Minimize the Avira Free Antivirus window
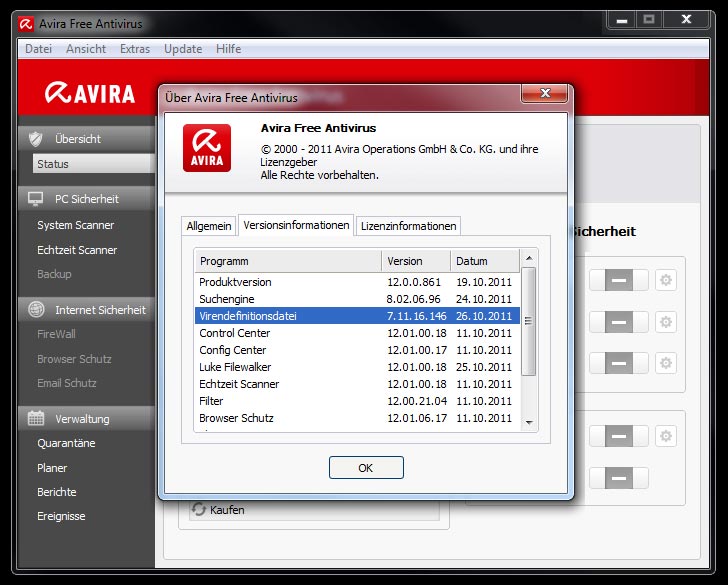 click(622, 20)
